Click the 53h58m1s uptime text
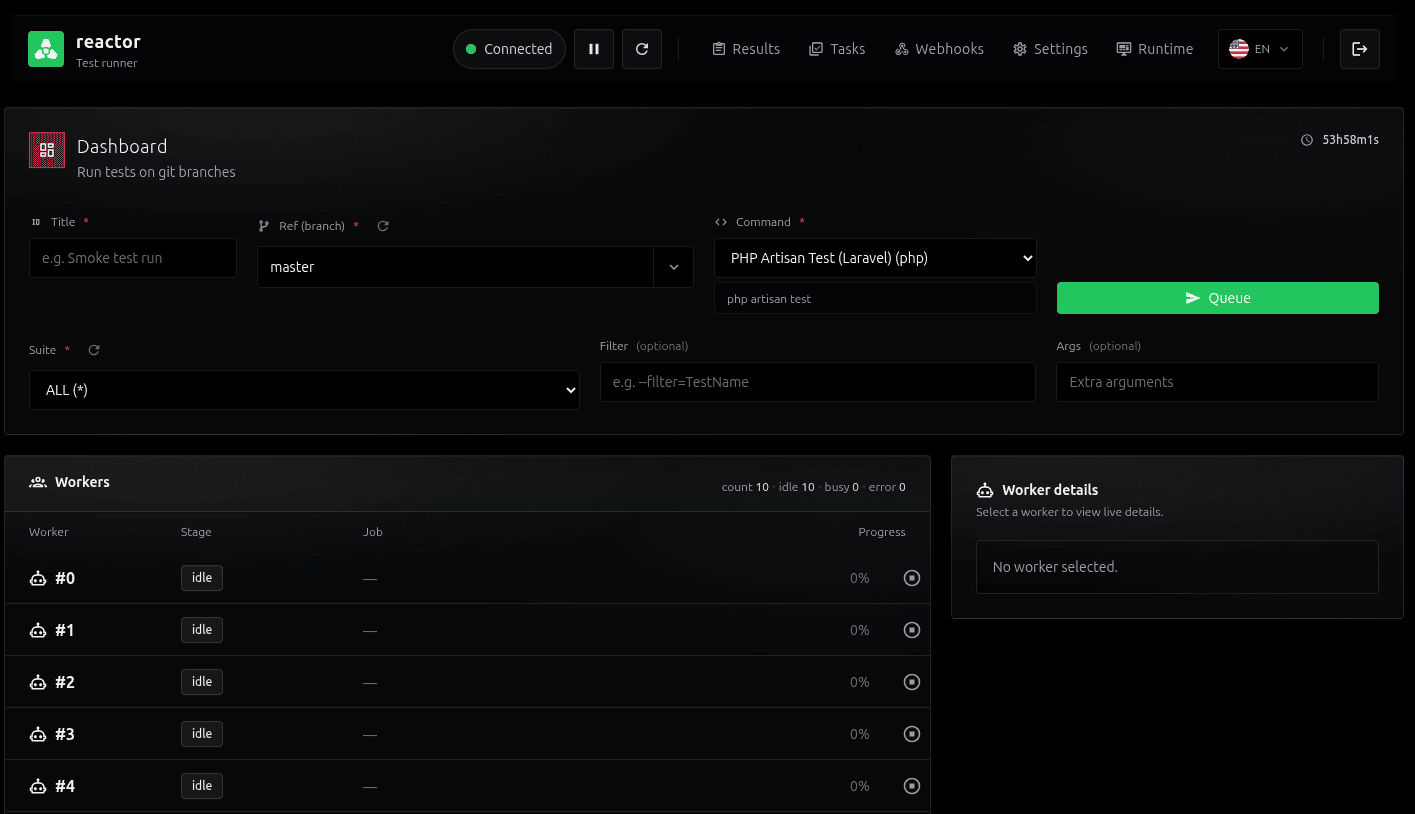Viewport: 1415px width, 814px height. (1351, 140)
